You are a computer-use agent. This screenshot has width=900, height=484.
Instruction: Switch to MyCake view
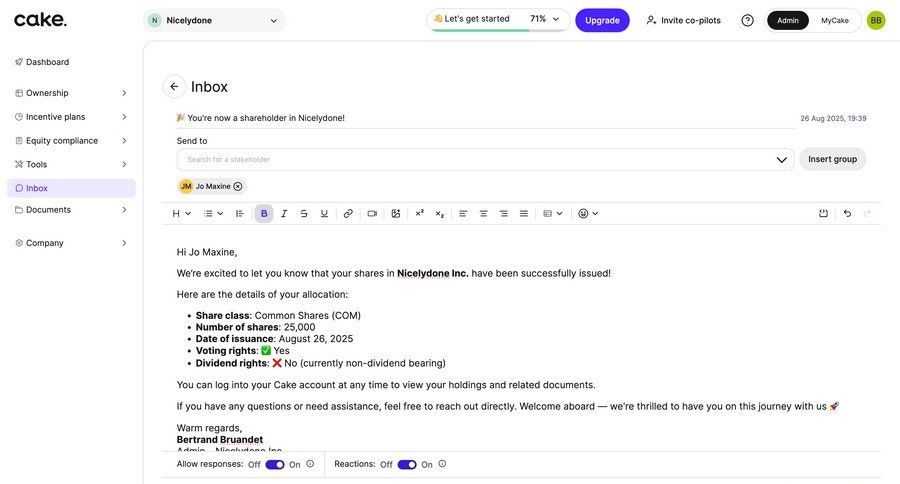click(x=835, y=20)
